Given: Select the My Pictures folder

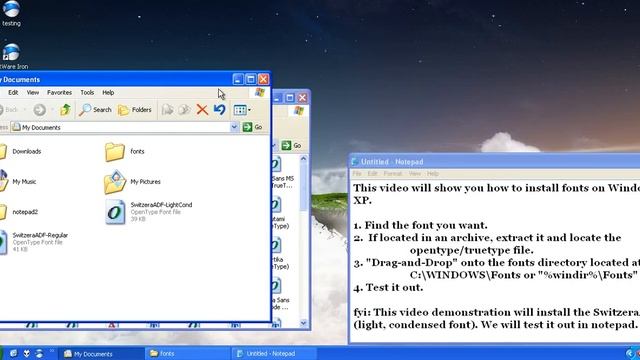Looking at the screenshot, I should (x=132, y=182).
